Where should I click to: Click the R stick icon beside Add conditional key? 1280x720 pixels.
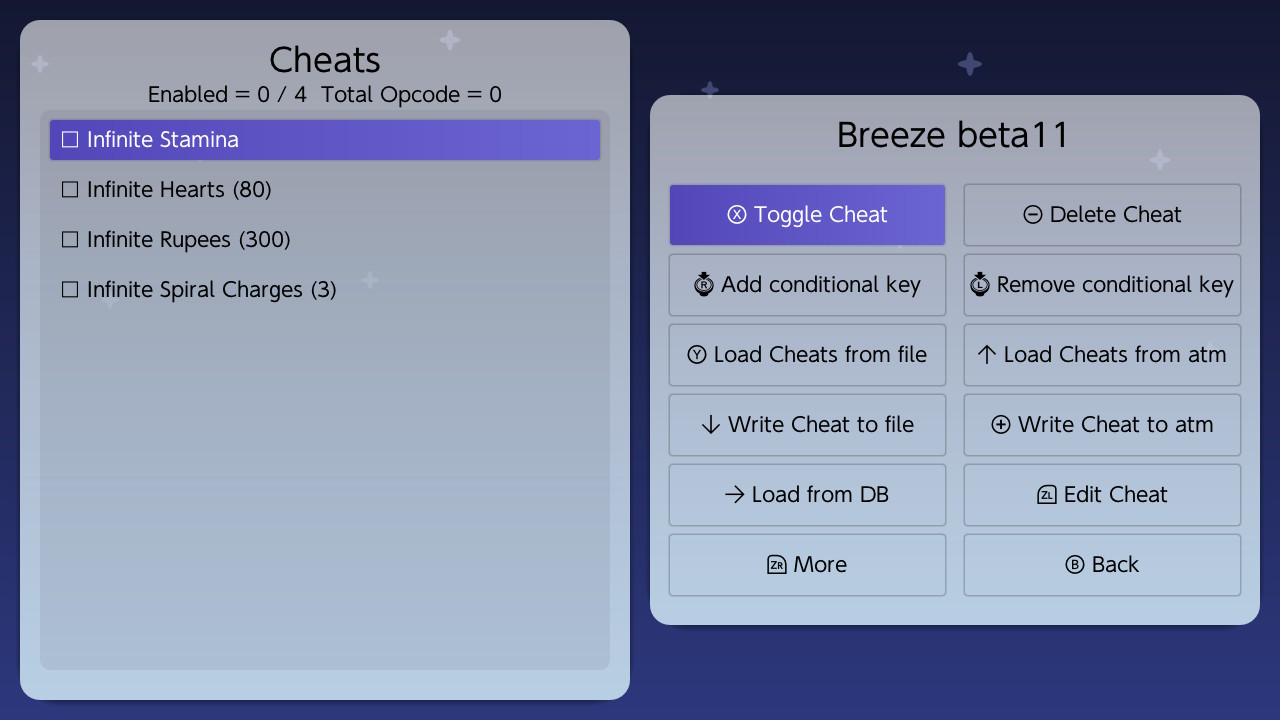tap(704, 284)
